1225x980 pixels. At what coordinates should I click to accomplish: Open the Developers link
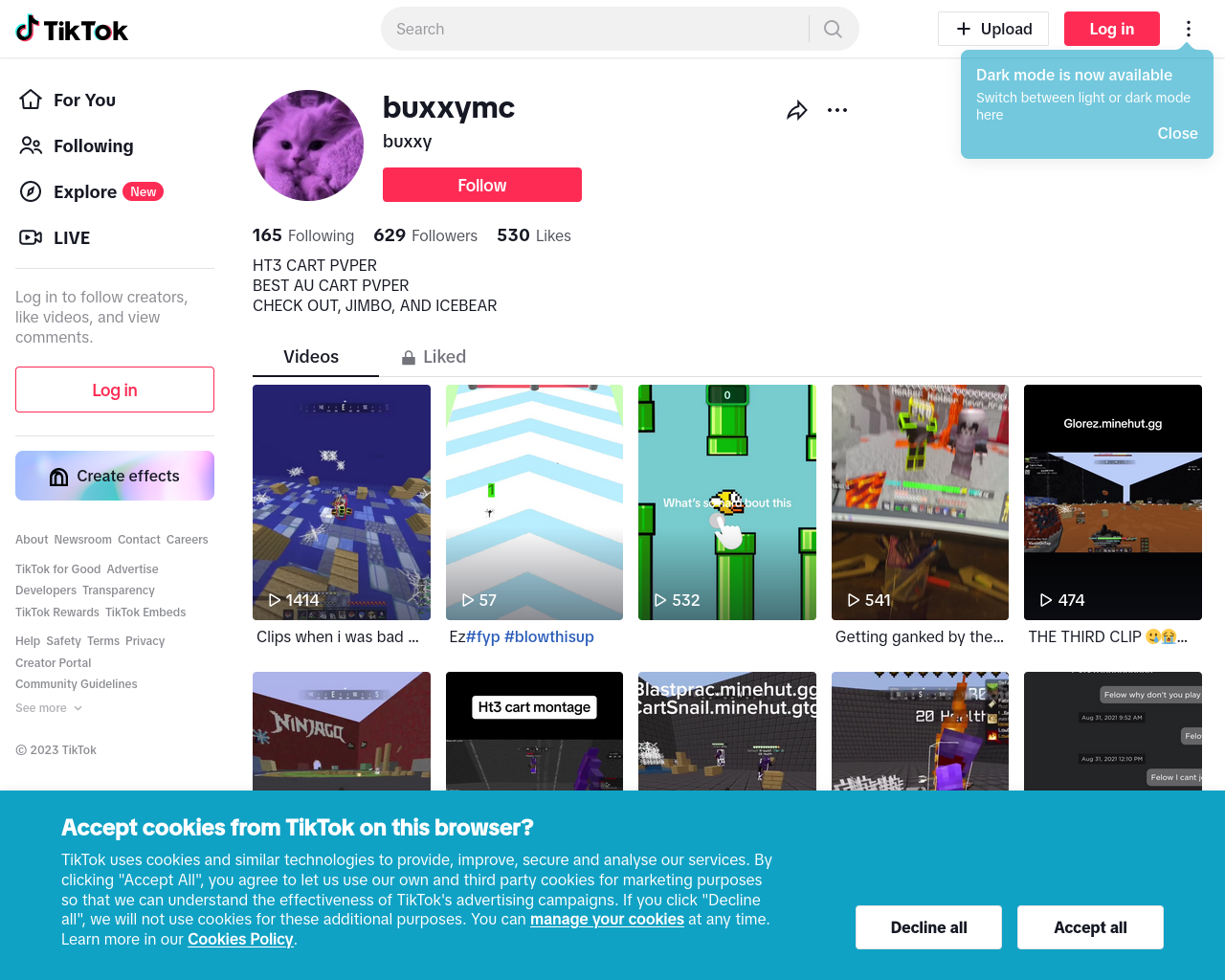(46, 590)
